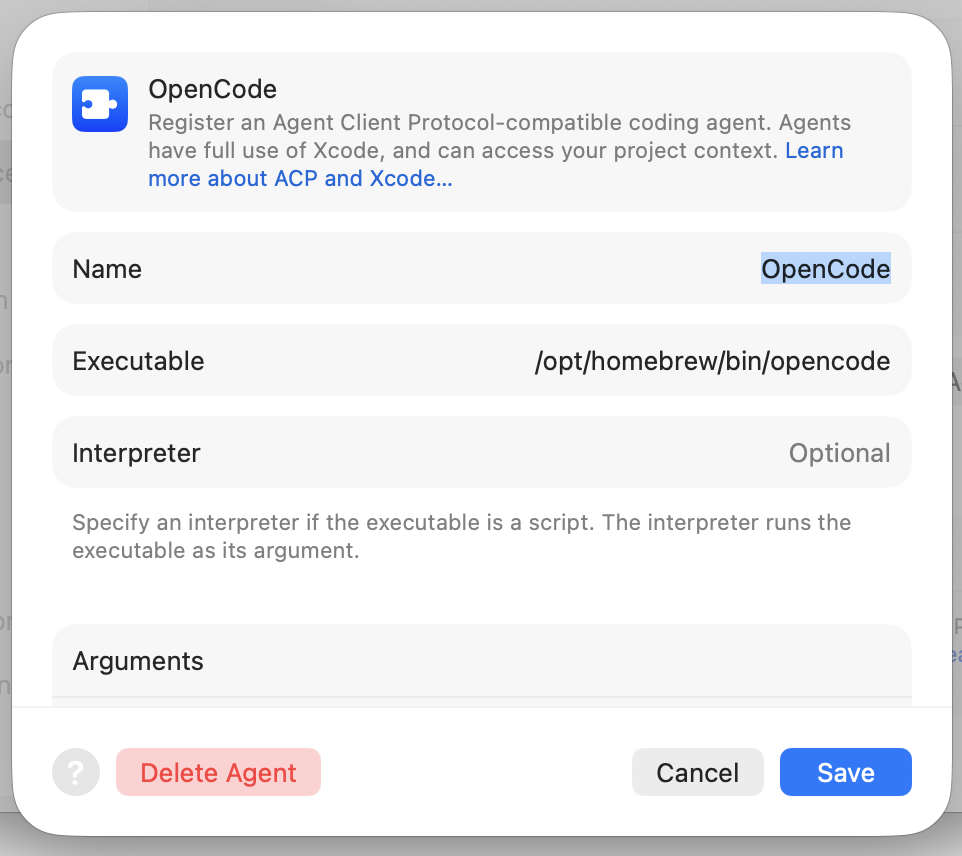Click the Arguments section header
The width and height of the screenshot is (962, 856).
tap(138, 661)
